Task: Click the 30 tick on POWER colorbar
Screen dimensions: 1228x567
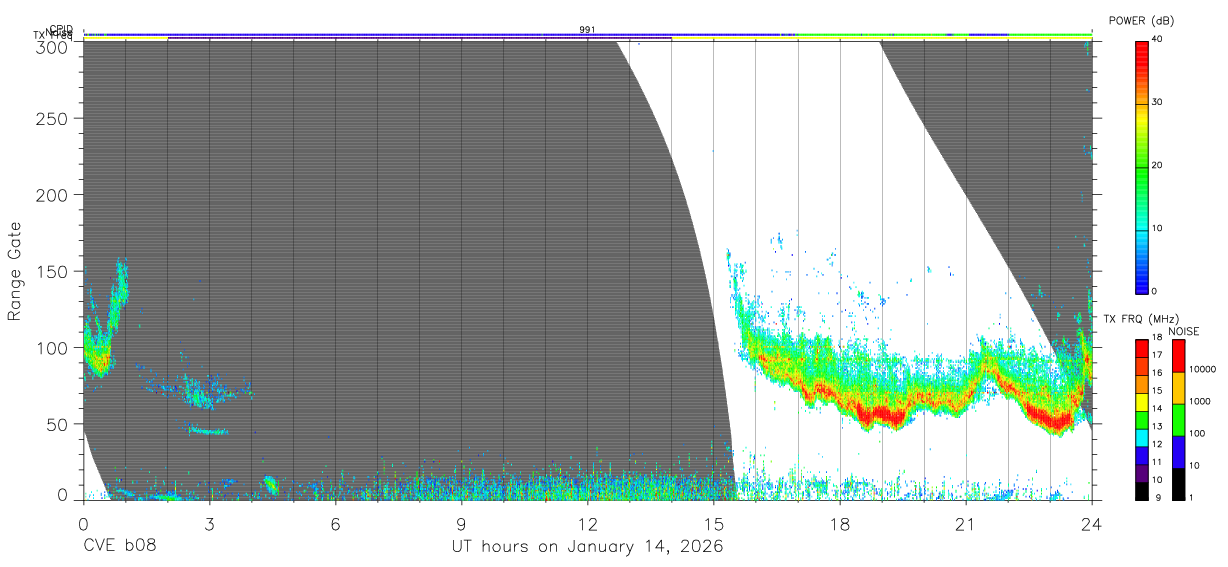Action: 1158,102
